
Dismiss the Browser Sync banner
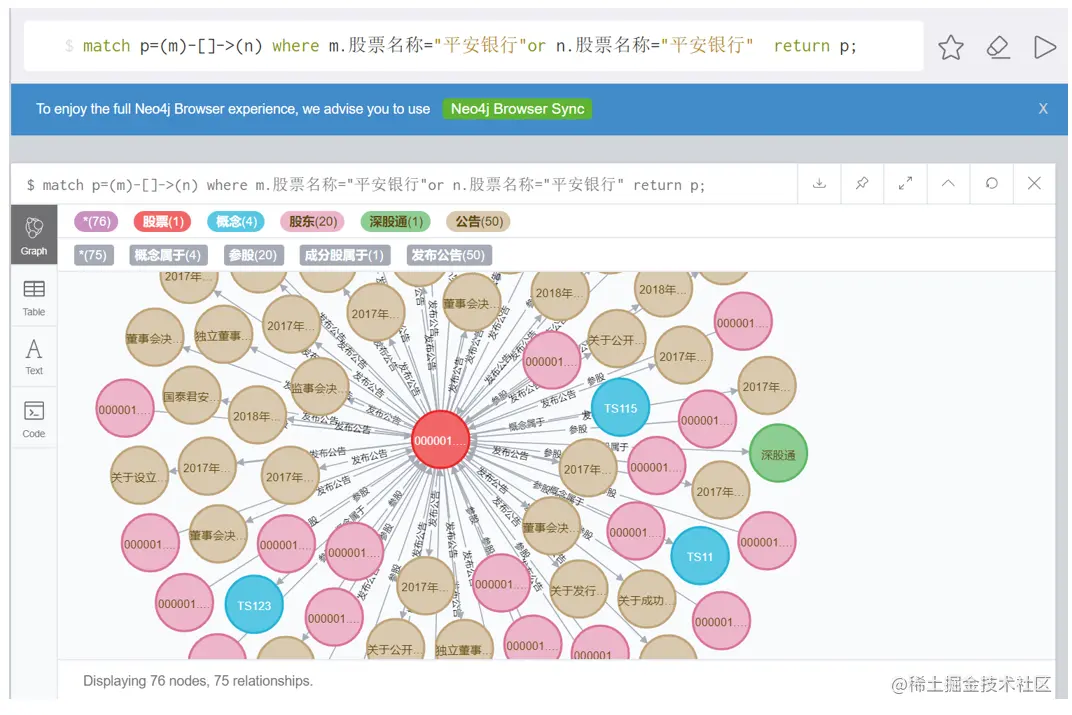pyautogui.click(x=1043, y=109)
